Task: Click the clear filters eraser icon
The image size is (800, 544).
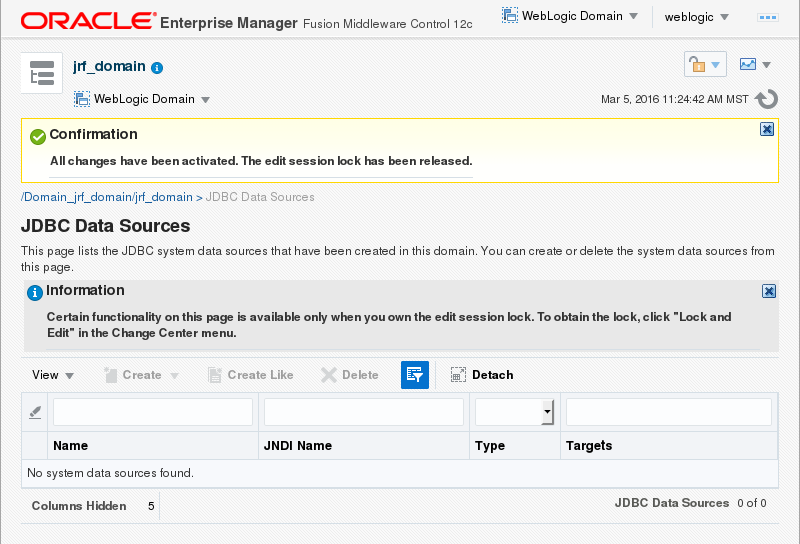Action: coord(35,412)
